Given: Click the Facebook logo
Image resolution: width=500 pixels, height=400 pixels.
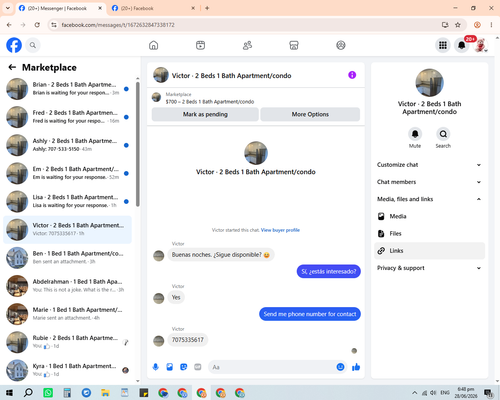Looking at the screenshot, I should [14, 45].
